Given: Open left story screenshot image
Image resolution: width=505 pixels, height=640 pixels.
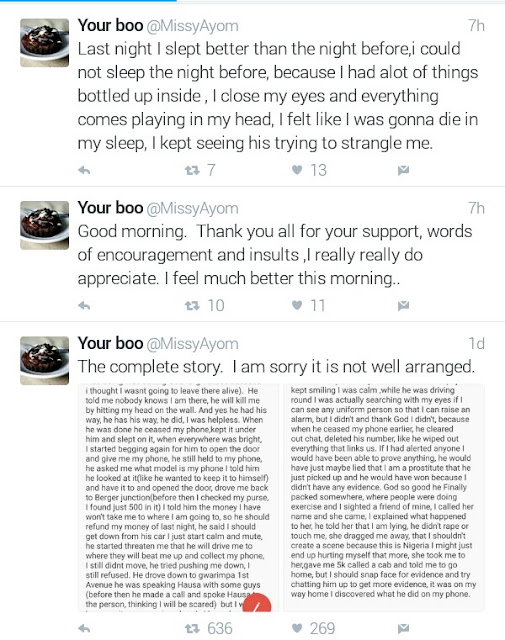Looking at the screenshot, I should pyautogui.click(x=178, y=498).
